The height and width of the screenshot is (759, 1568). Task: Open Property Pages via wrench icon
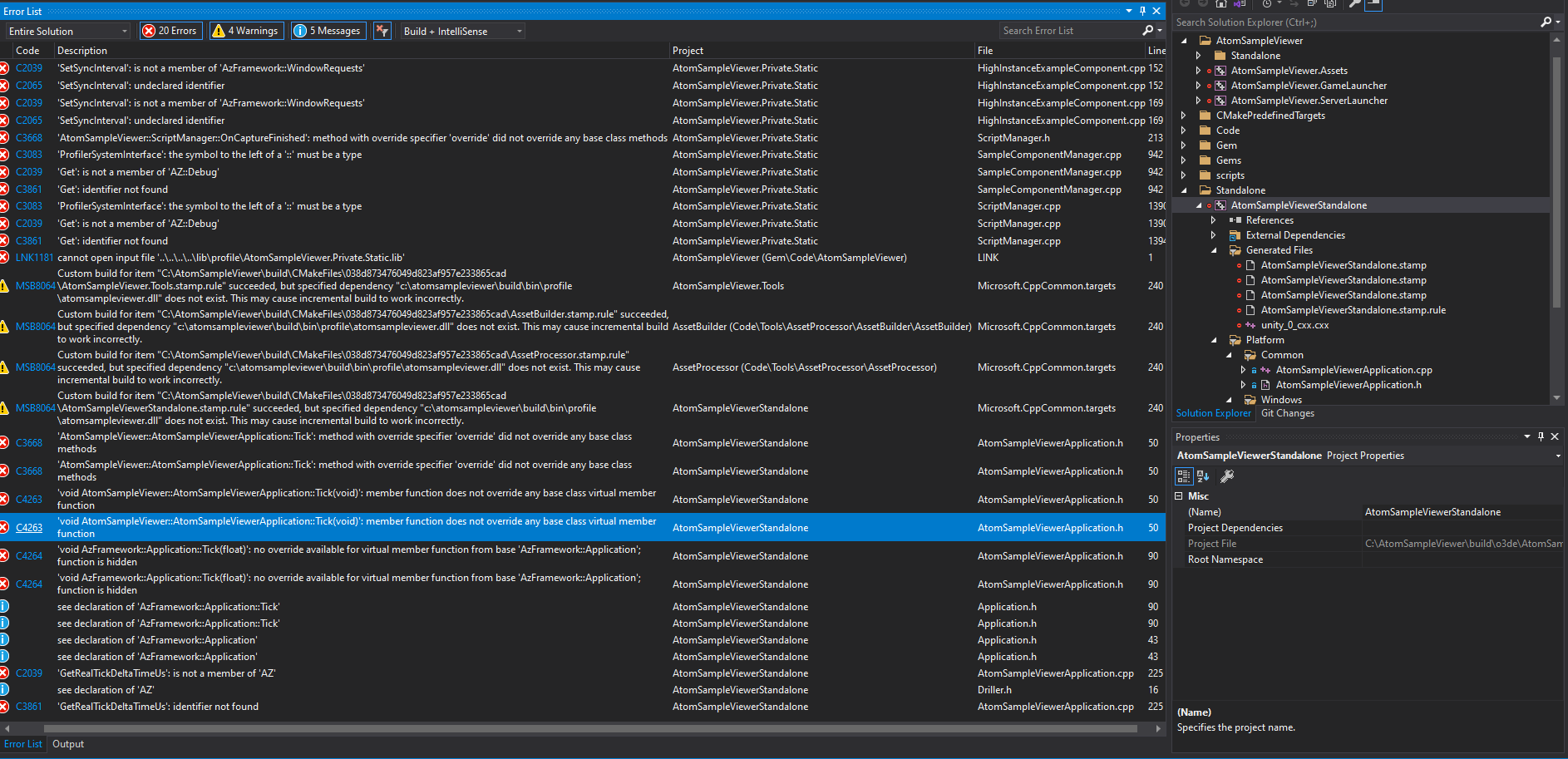1227,476
